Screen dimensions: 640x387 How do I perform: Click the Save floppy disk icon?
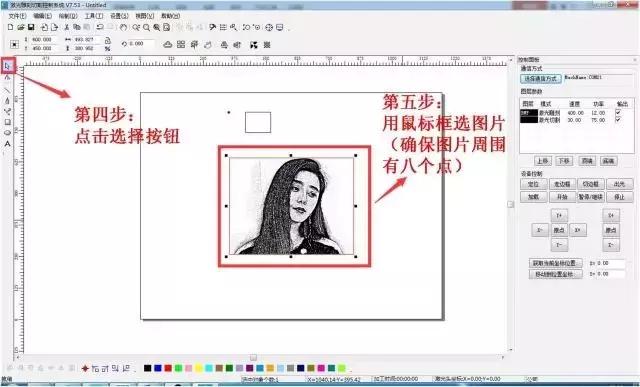click(31, 27)
